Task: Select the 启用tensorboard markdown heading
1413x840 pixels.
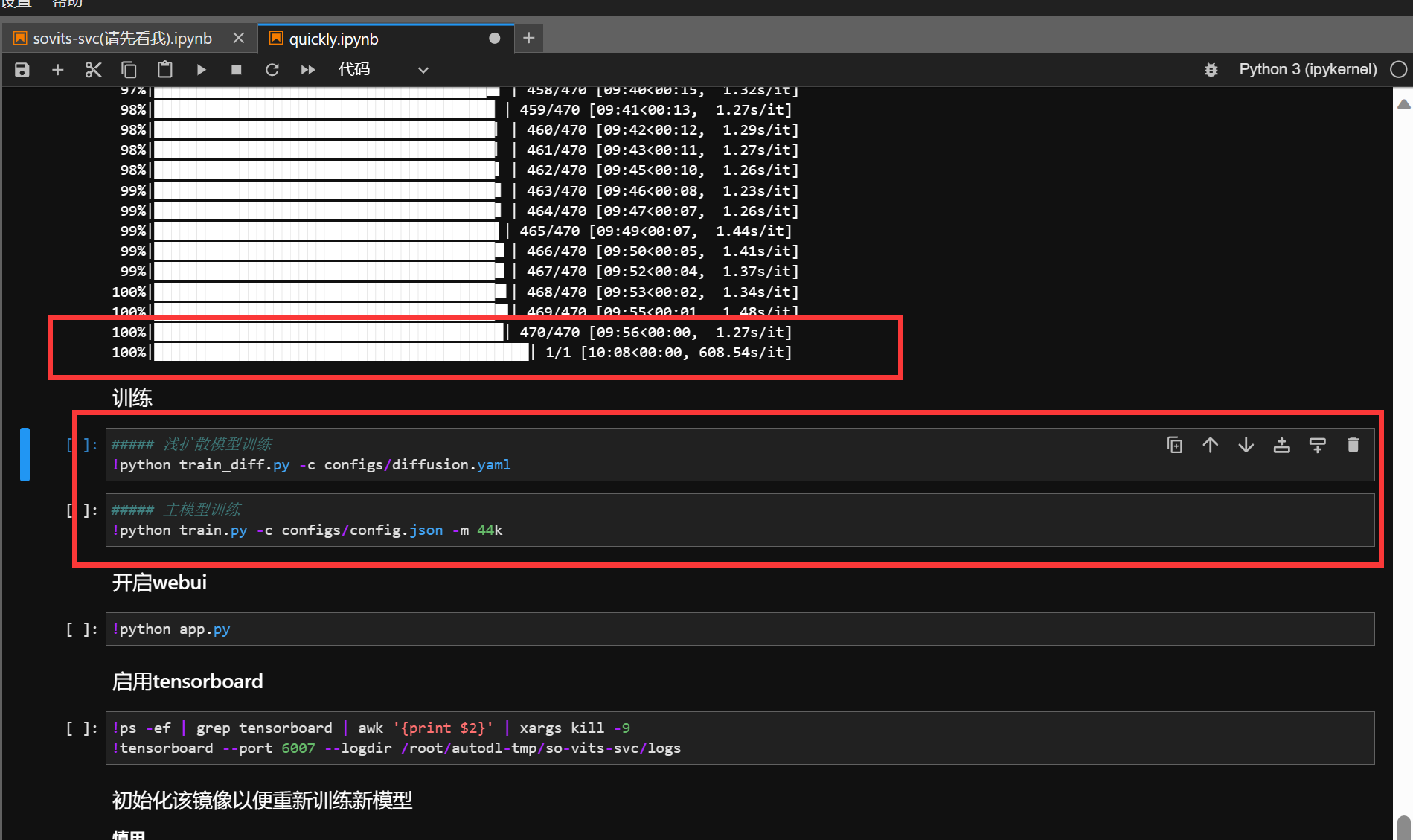Action: point(188,682)
